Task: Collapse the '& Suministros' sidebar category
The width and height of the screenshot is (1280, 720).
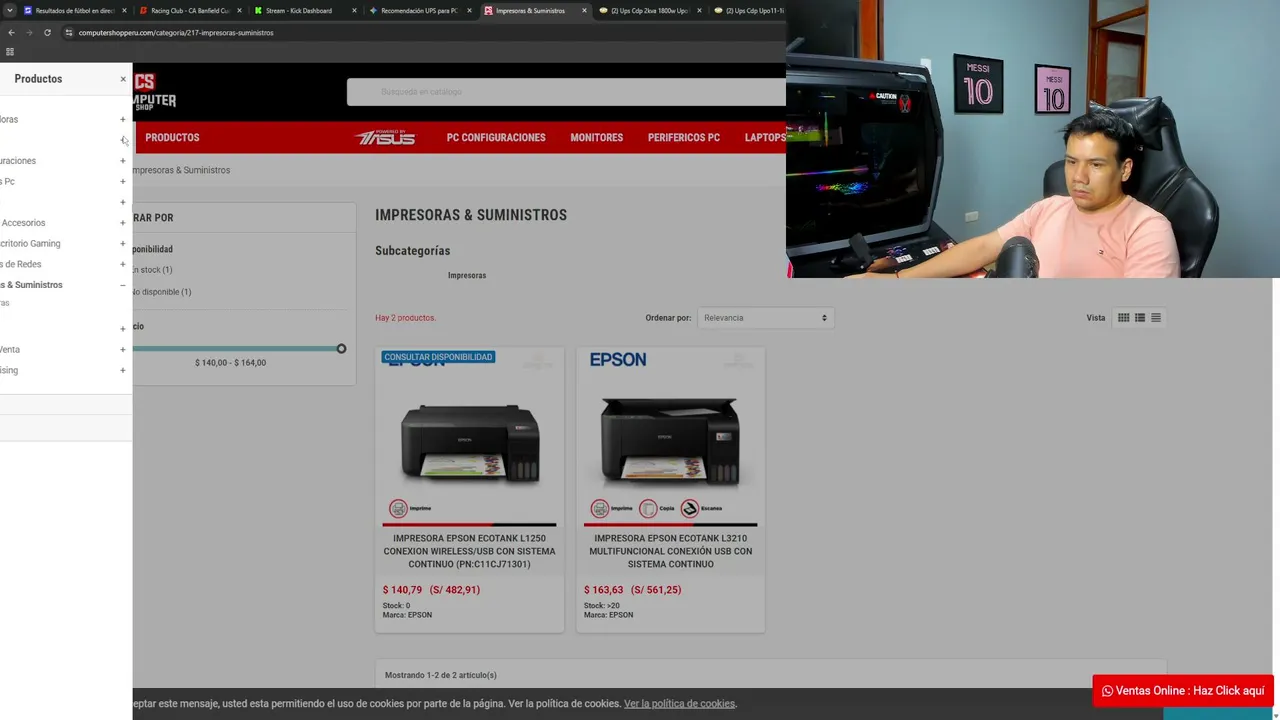Action: [x=123, y=285]
